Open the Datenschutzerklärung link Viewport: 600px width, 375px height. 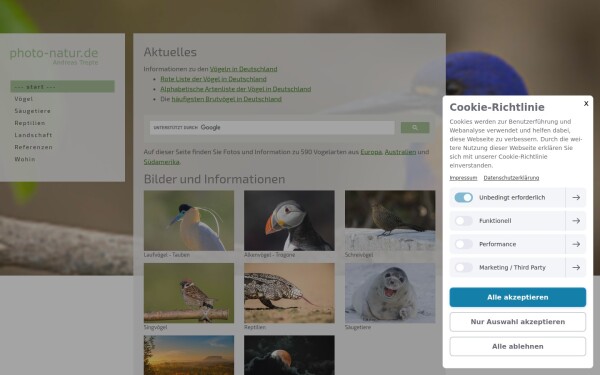[511, 178]
